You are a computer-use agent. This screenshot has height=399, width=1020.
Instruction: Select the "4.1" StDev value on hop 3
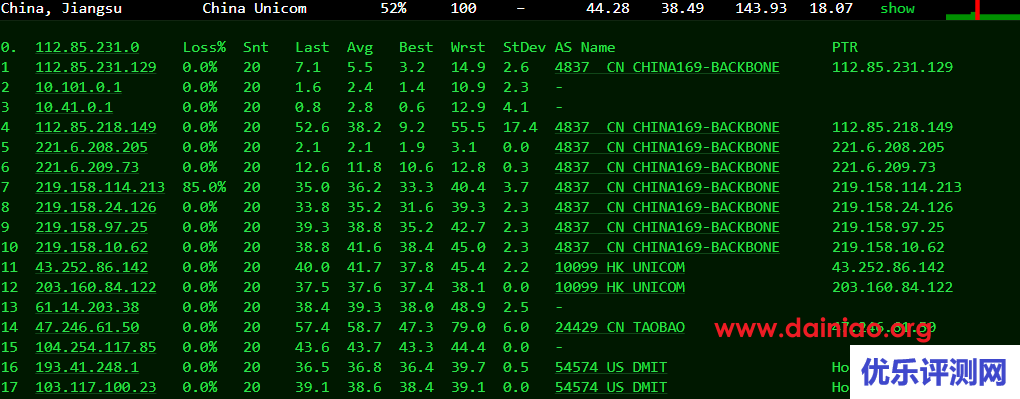tap(516, 107)
